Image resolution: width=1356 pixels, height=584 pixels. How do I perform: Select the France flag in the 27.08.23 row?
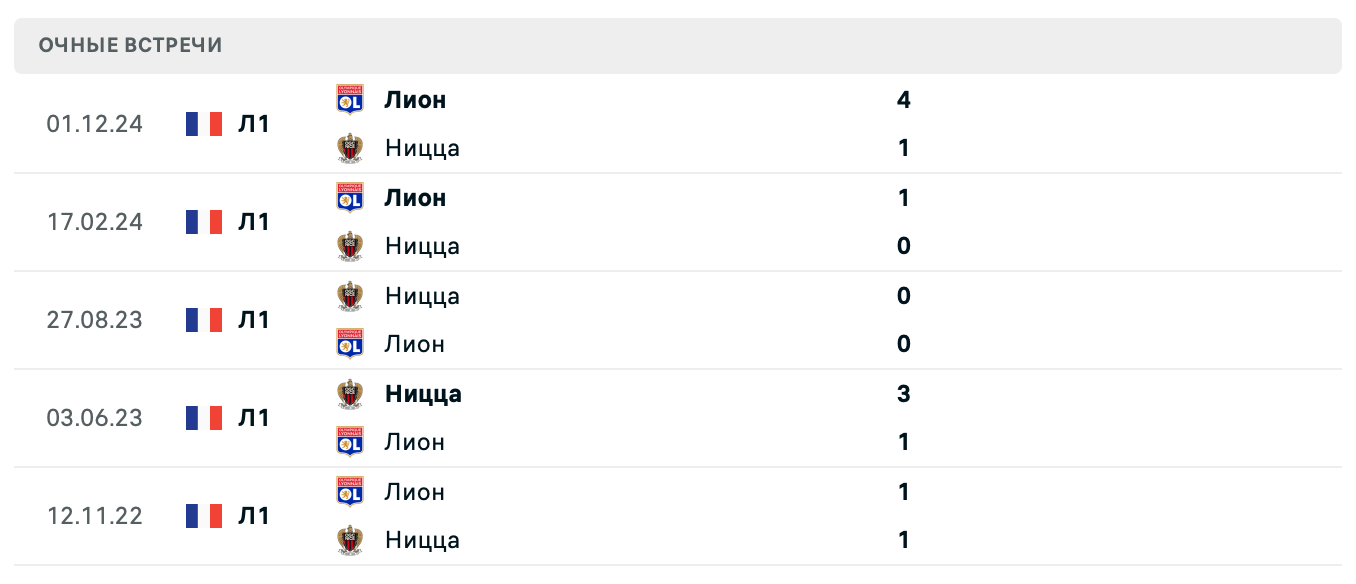[x=204, y=320]
